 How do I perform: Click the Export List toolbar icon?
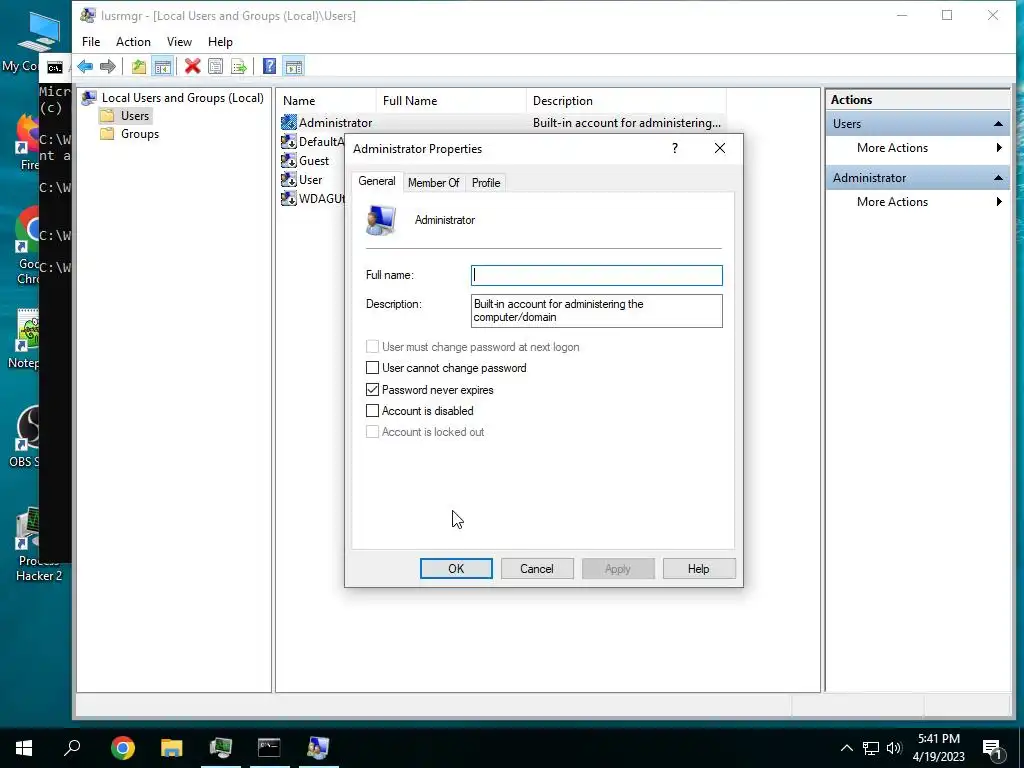point(239,66)
